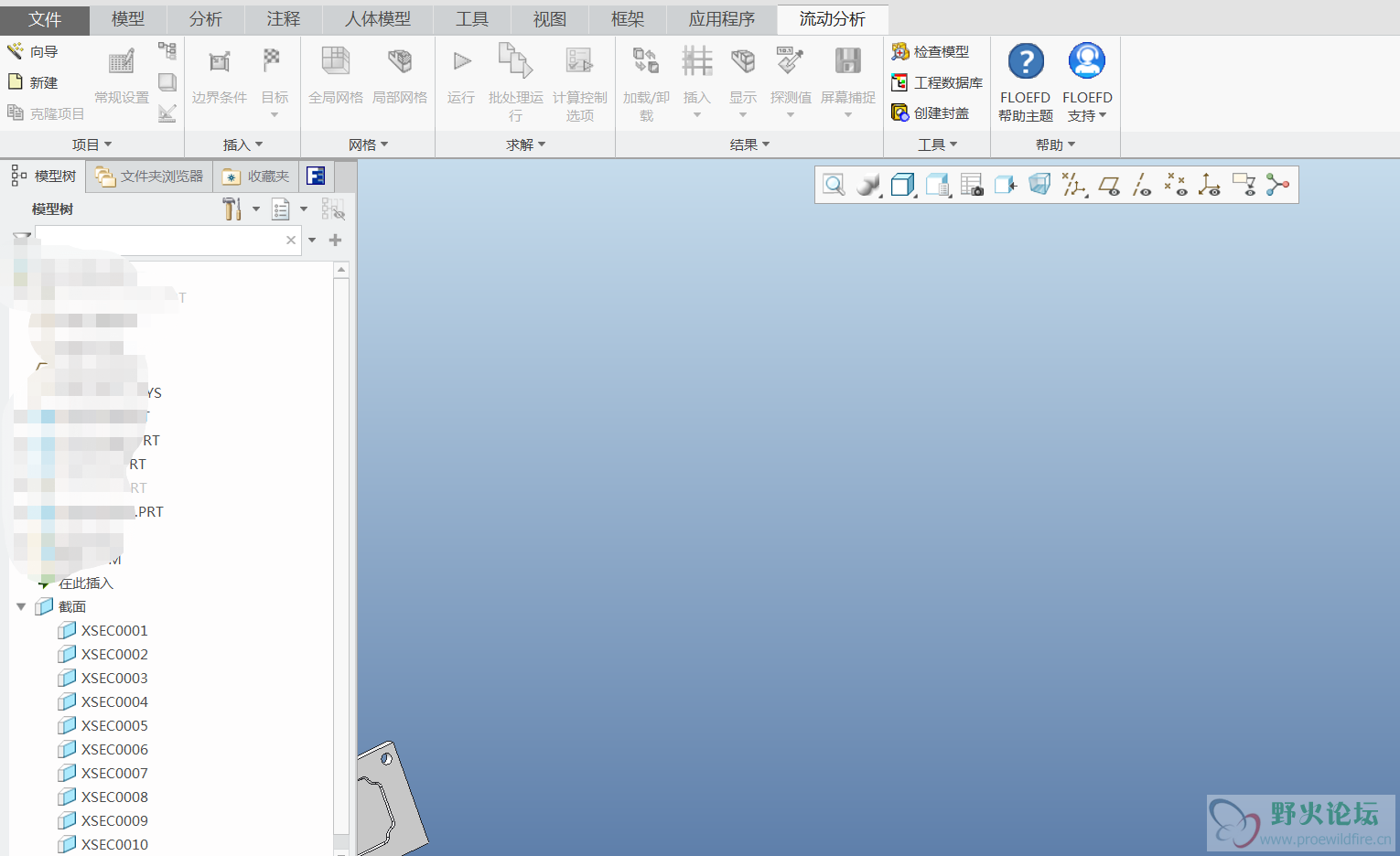Toggle axis display visibility
Image resolution: width=1400 pixels, height=856 pixels.
pos(1142,185)
